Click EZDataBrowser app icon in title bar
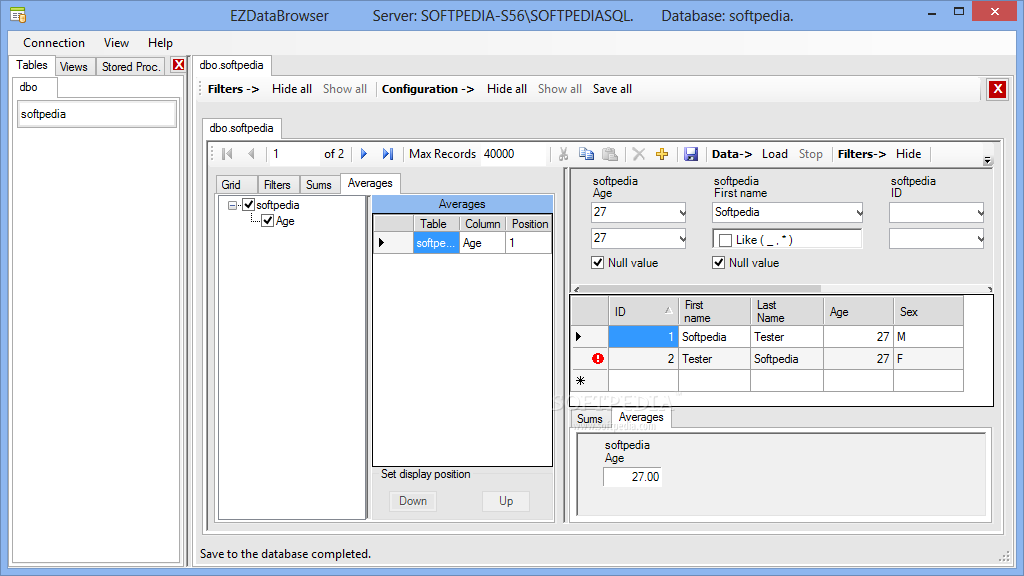 coord(18,15)
